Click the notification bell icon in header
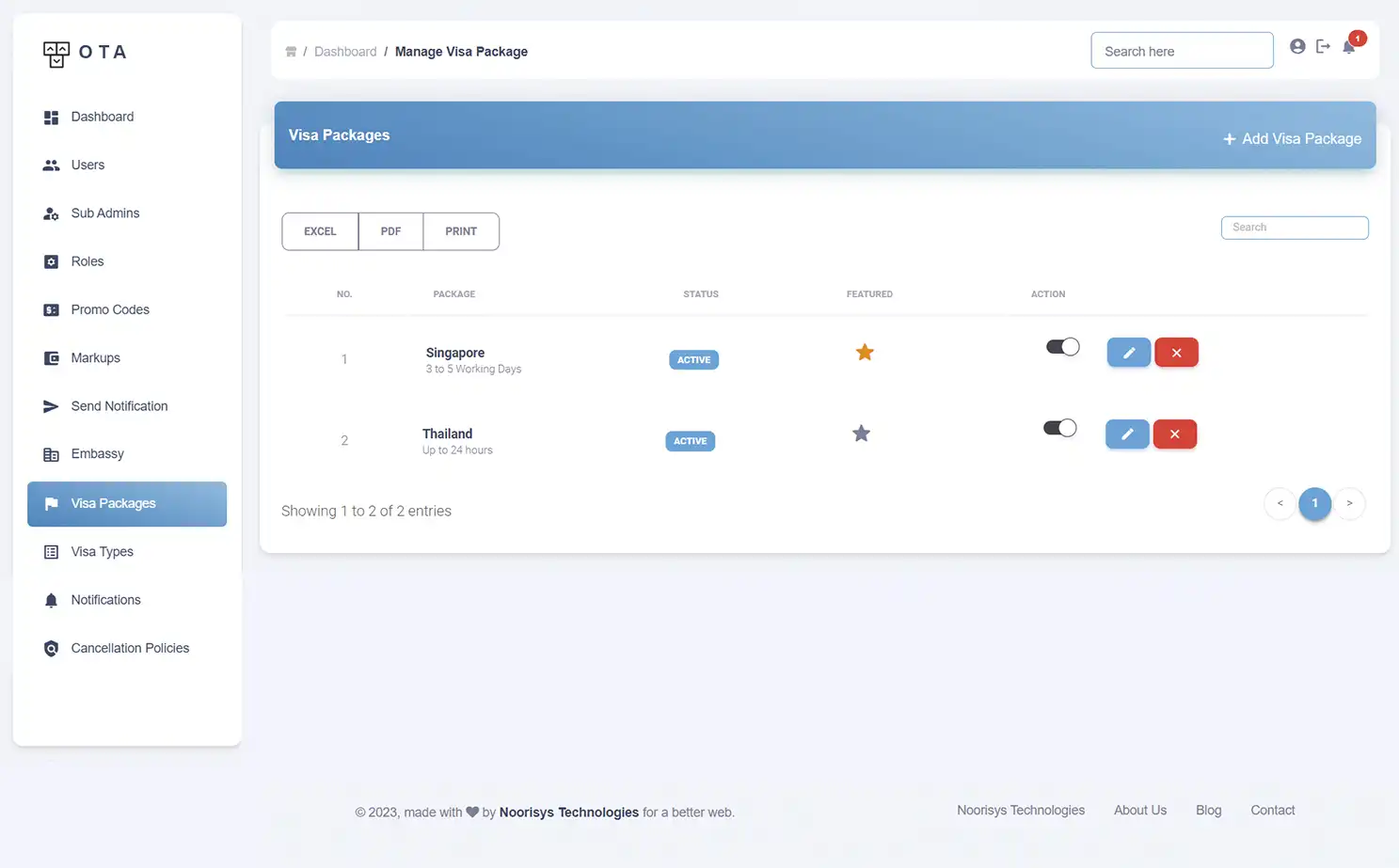This screenshot has height=868, width=1399. tap(1349, 47)
